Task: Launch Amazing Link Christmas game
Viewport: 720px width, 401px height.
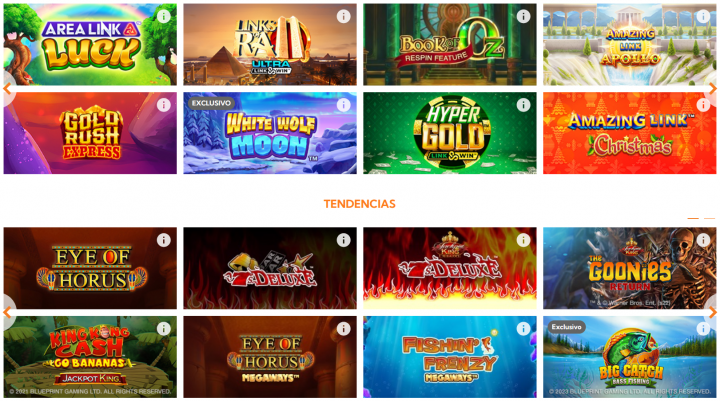Action: [630, 133]
